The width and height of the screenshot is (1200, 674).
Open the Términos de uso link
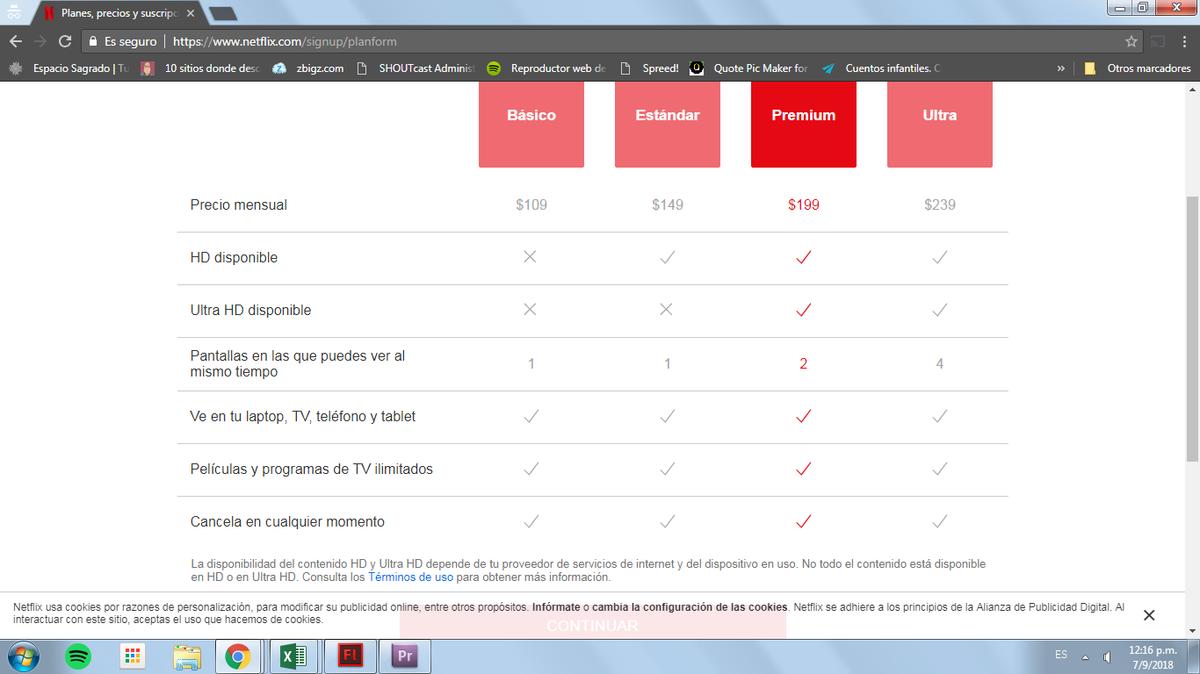[410, 577]
